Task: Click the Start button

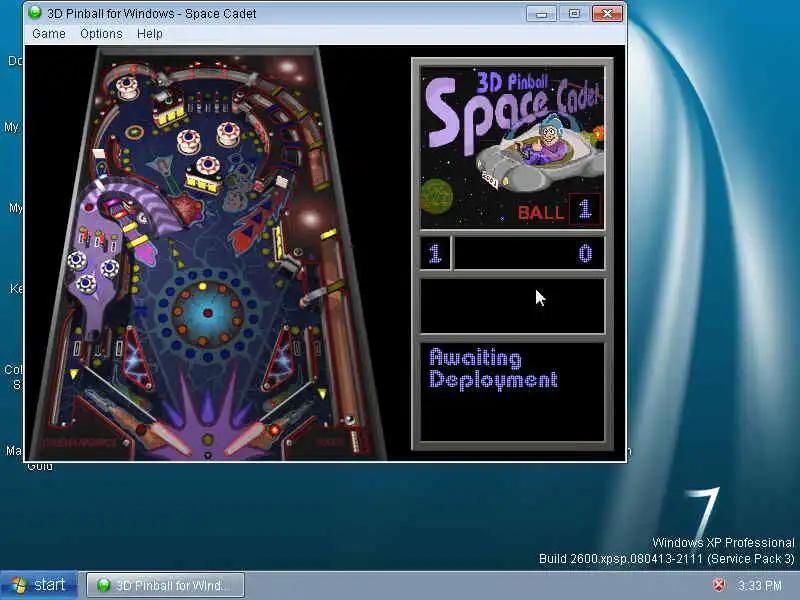Action: (39, 585)
